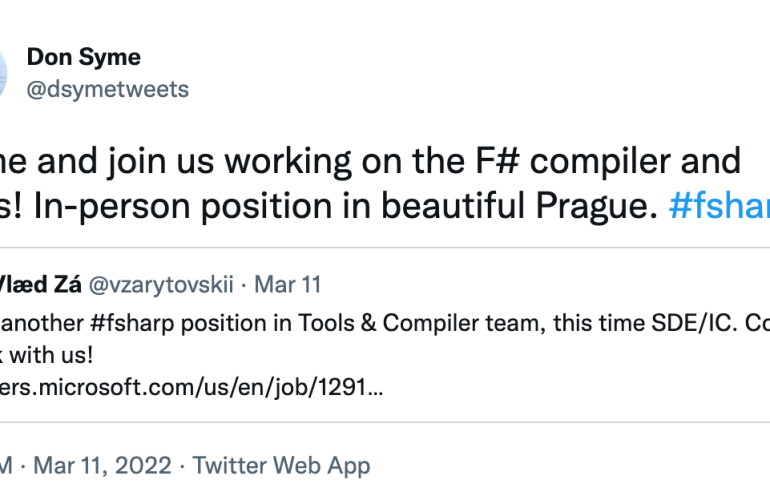Viewport: 770px width, 500px height.
Task: Click the @vzarytovskii handle
Action: click(x=161, y=285)
